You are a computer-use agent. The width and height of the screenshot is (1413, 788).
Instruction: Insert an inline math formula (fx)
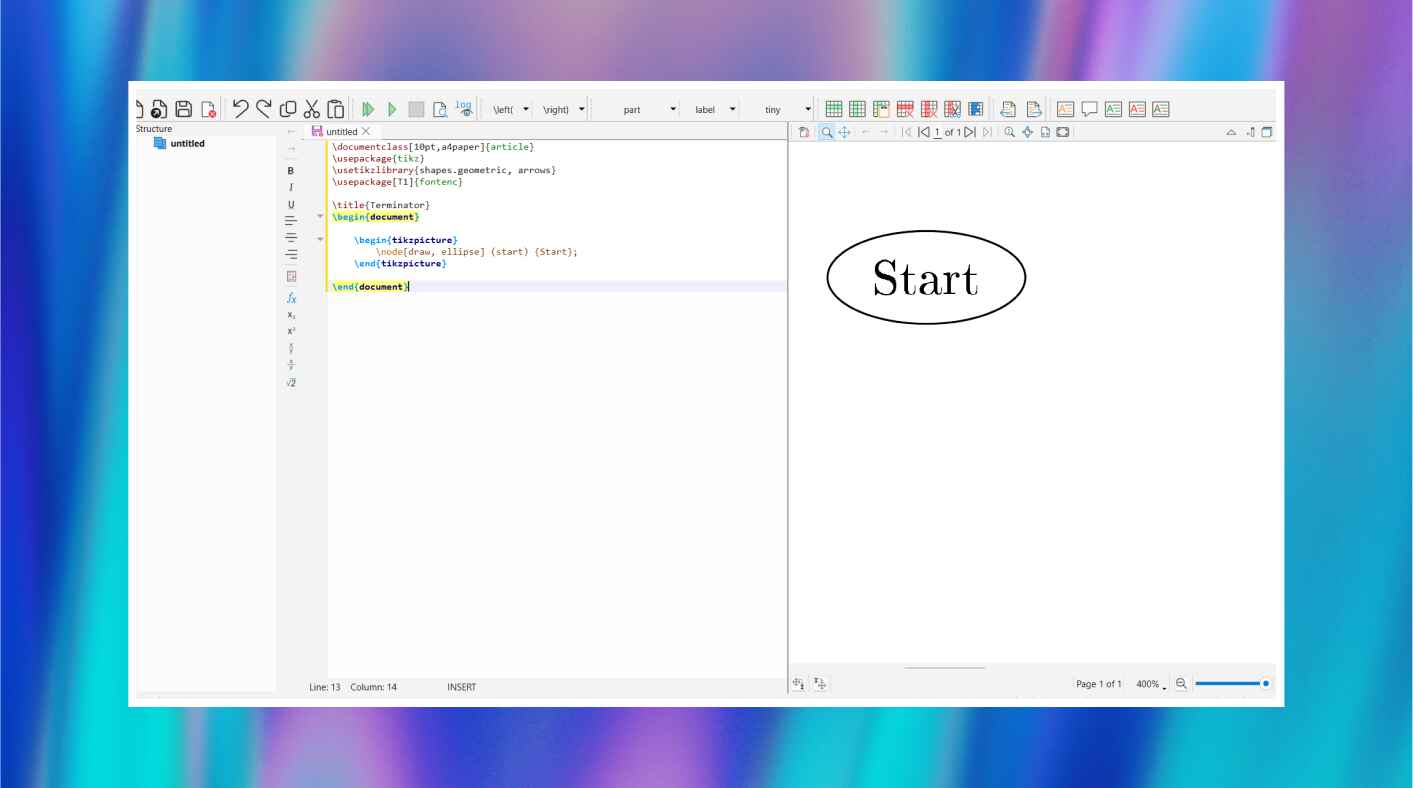click(x=291, y=298)
